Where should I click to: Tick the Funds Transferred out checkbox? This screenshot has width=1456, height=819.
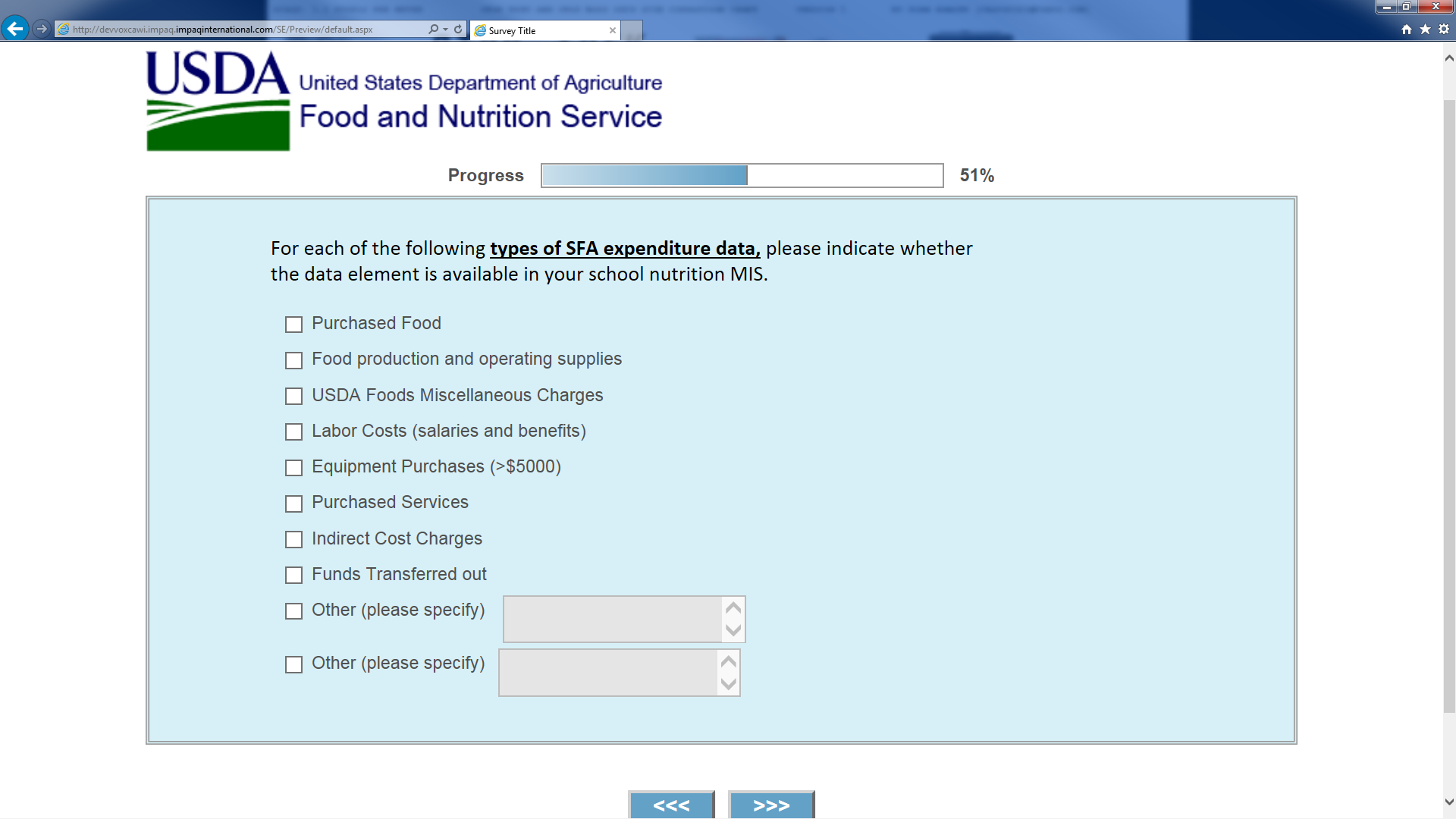(x=293, y=576)
